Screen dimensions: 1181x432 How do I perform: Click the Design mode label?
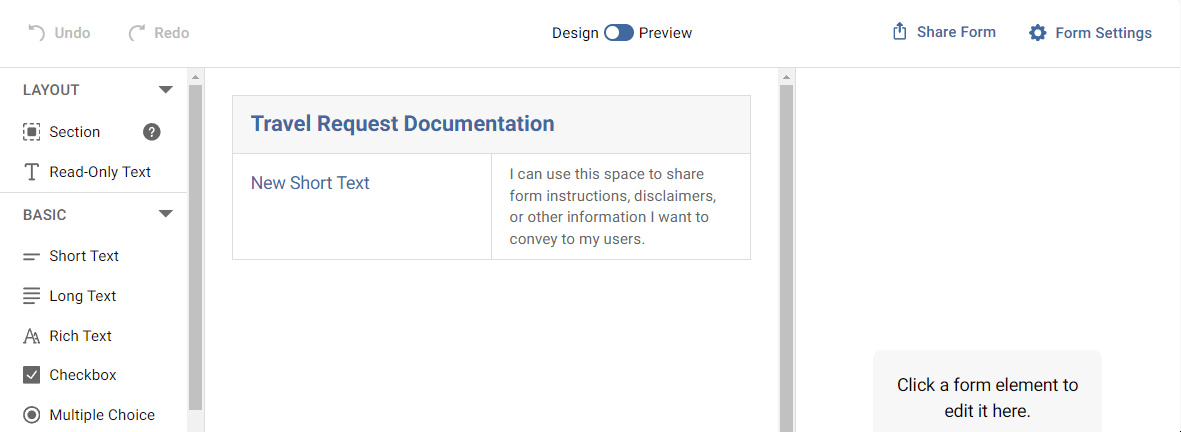575,33
